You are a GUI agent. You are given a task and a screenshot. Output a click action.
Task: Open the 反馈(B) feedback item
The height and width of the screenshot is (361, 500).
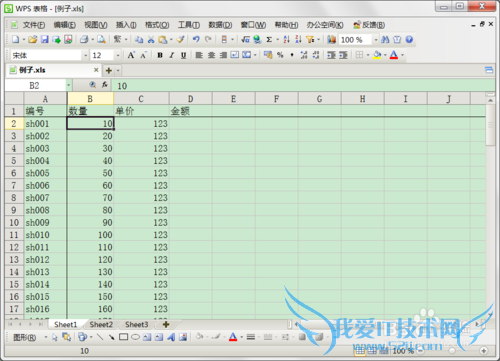pyautogui.click(x=369, y=25)
